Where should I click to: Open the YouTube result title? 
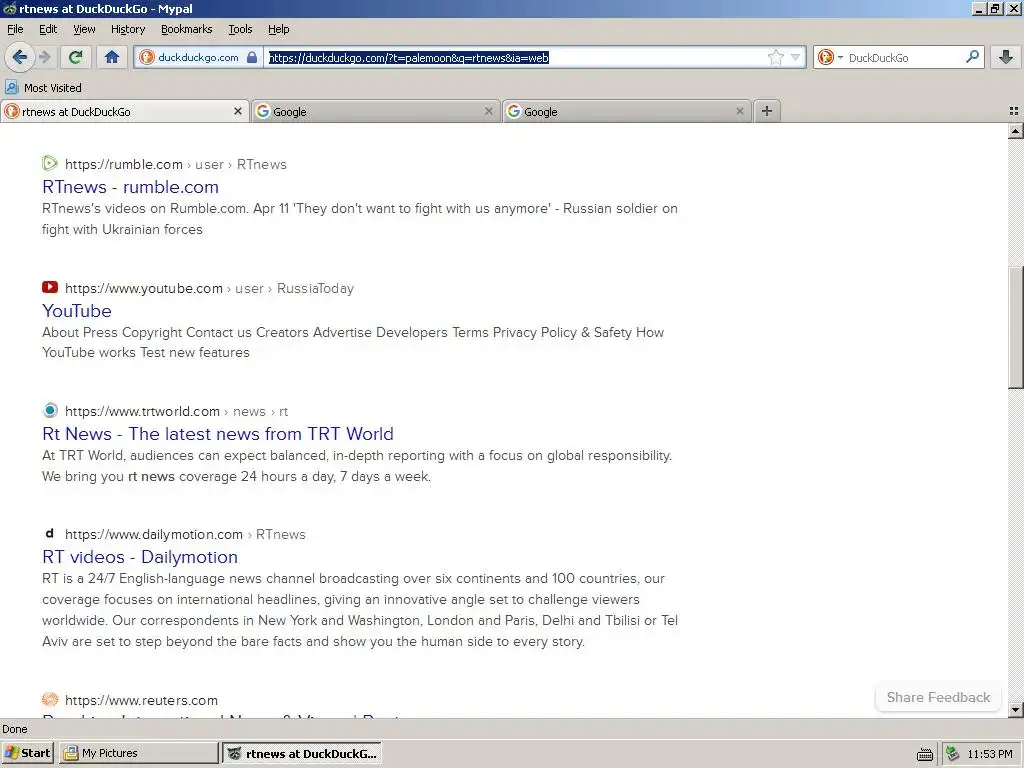(76, 311)
